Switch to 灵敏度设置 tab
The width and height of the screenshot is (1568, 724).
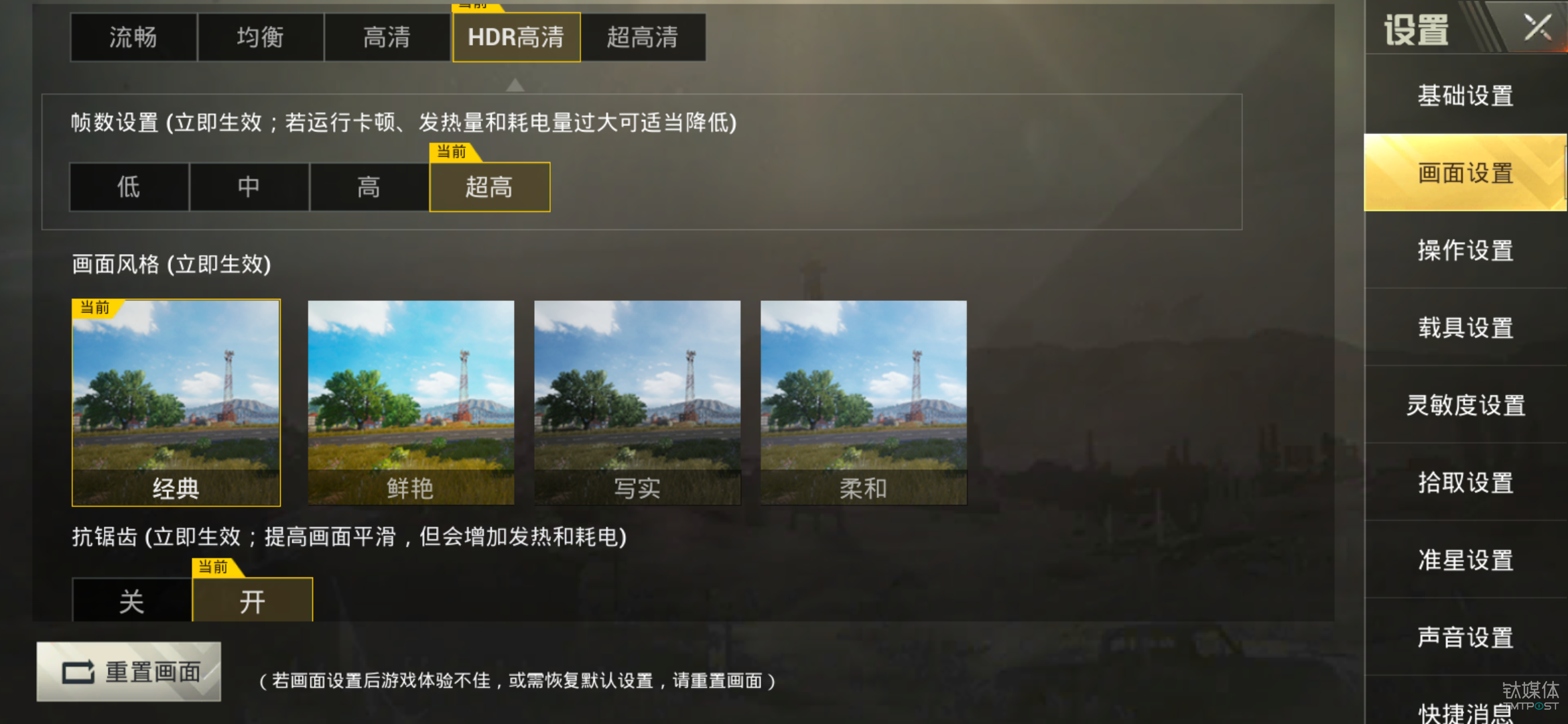click(x=1465, y=405)
